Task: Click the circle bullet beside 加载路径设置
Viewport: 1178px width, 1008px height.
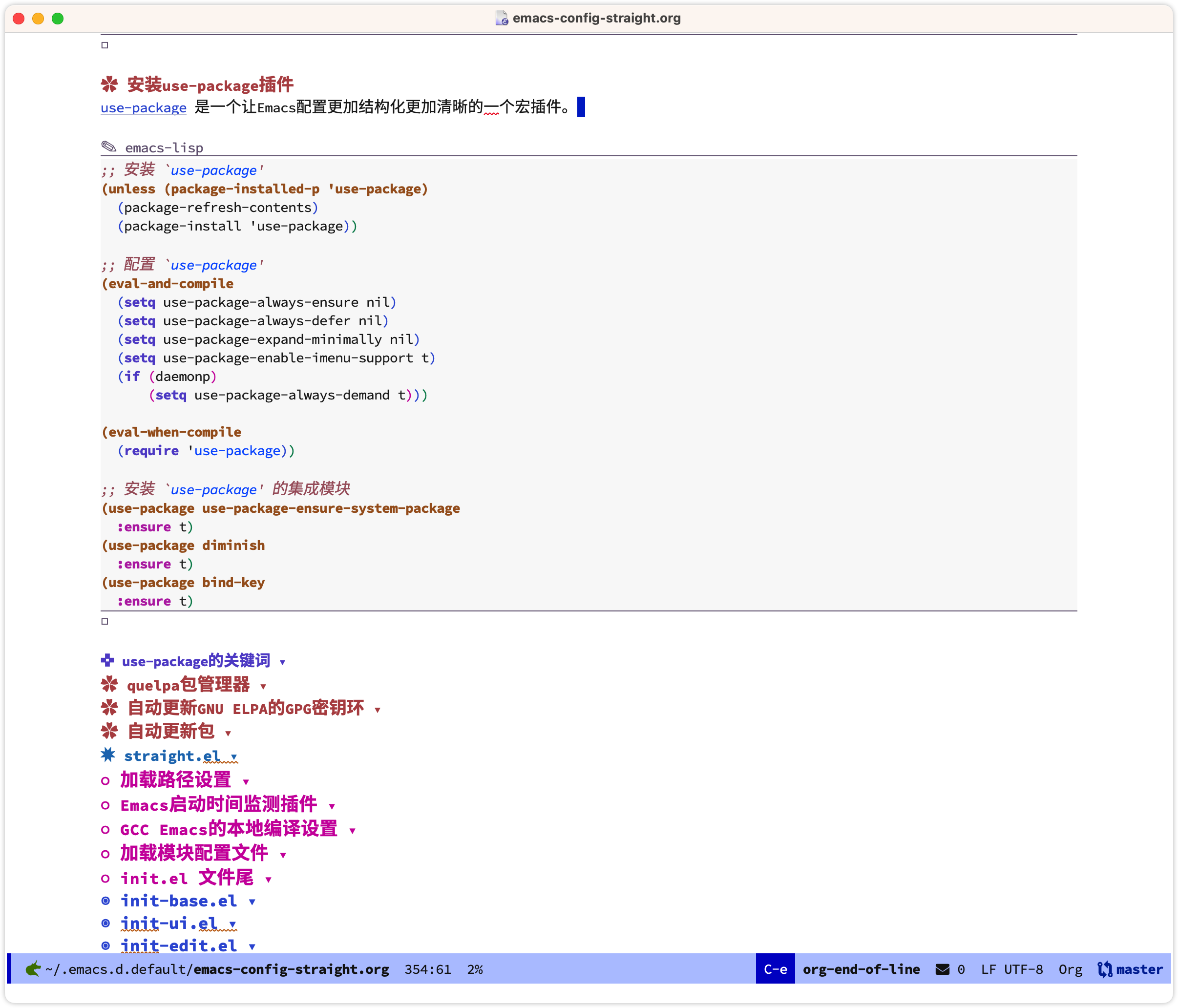Action: [x=105, y=781]
